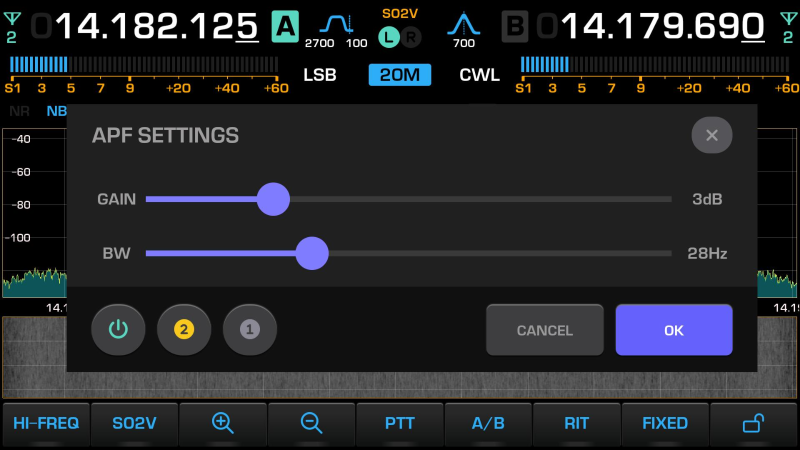Tap the zoom in magnifier icon

point(222,423)
